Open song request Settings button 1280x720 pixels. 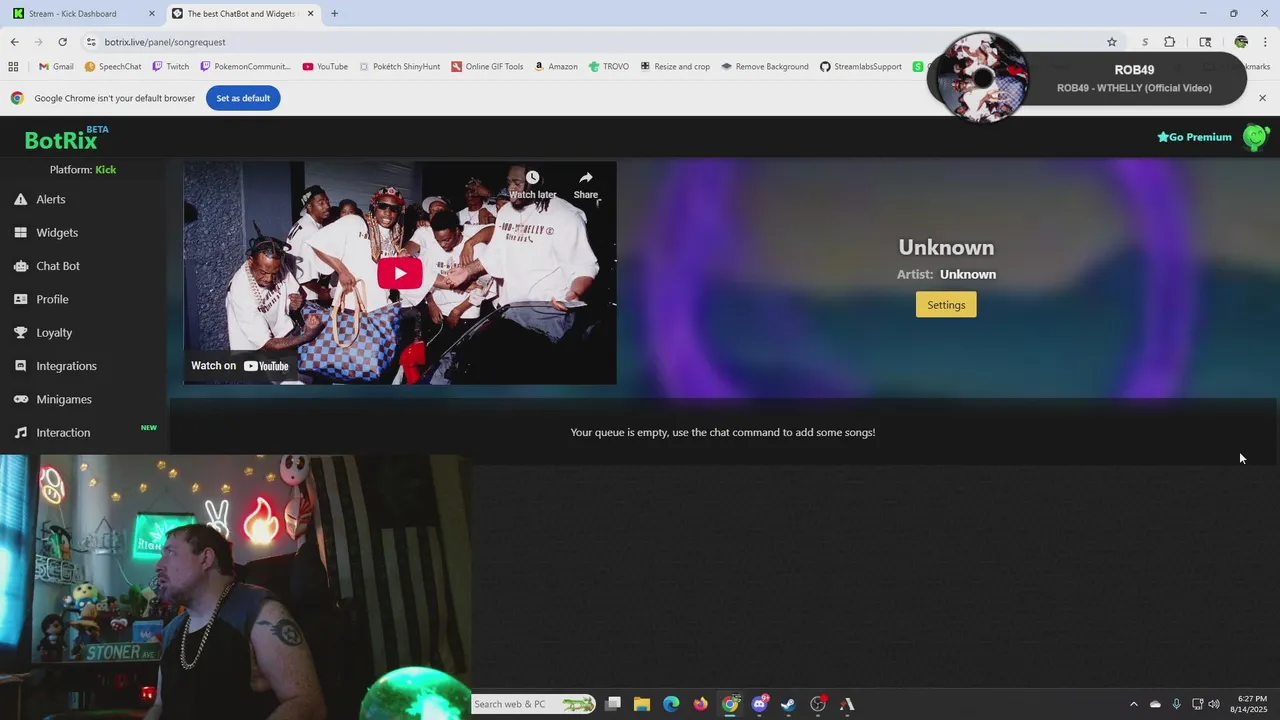tap(946, 305)
